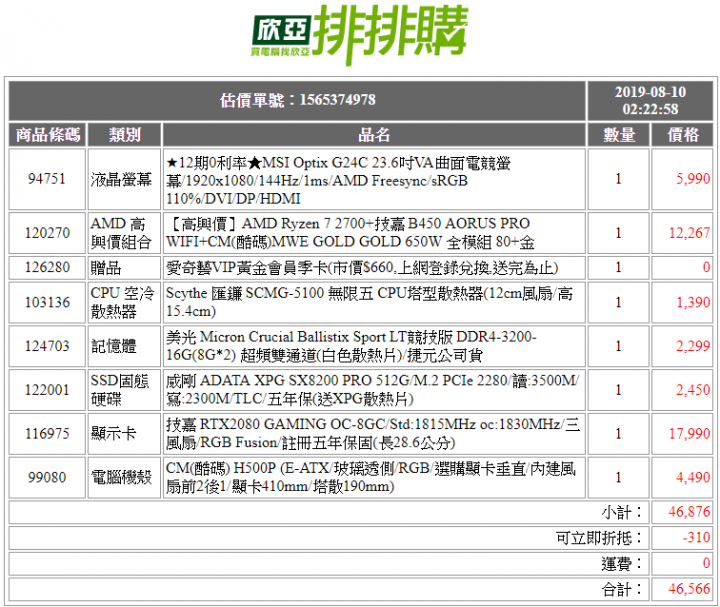Click the CPU 空冷散熱器 category cell

pos(124,303)
